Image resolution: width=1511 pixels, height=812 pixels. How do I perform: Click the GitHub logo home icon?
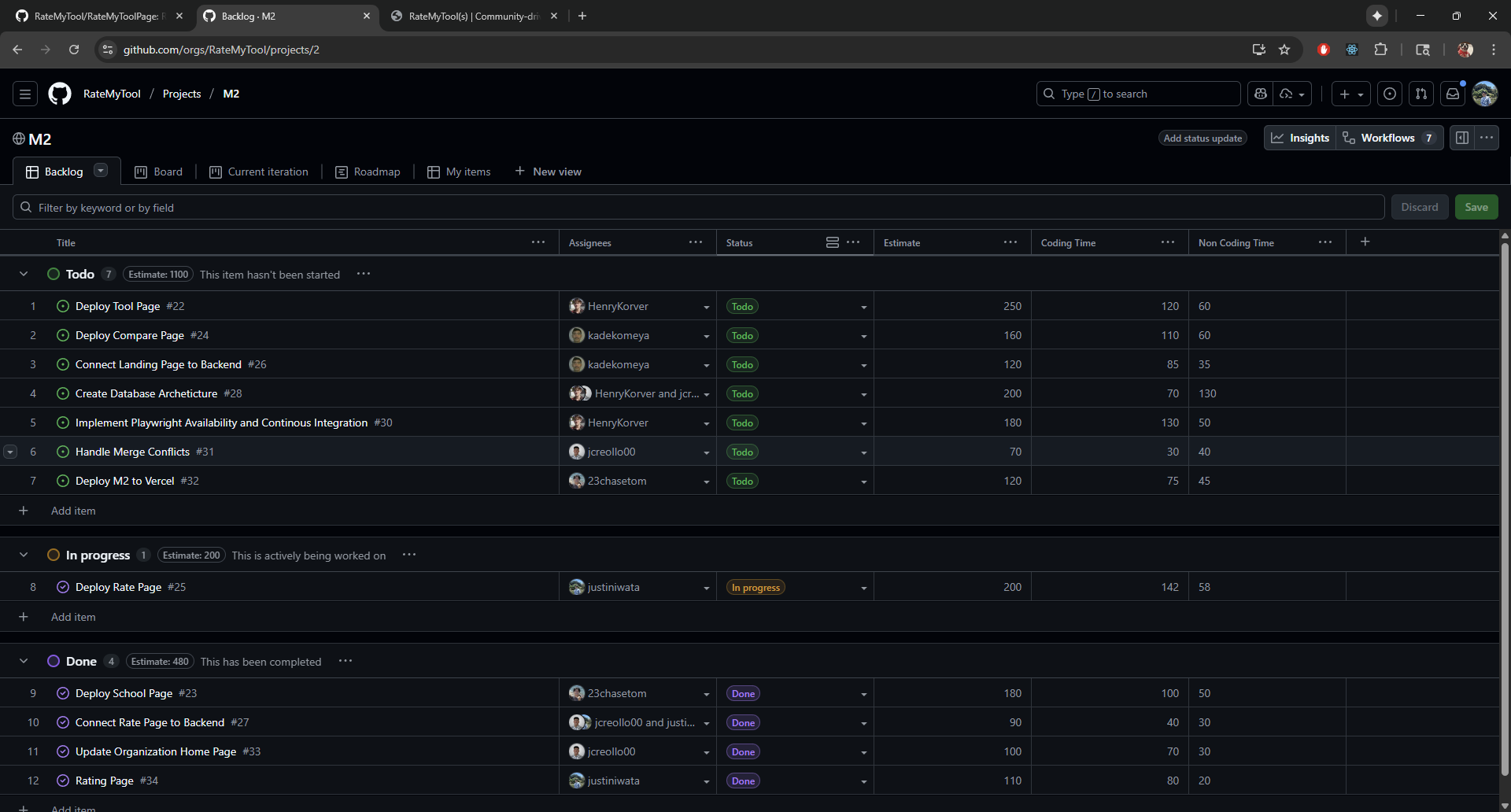pyautogui.click(x=60, y=94)
